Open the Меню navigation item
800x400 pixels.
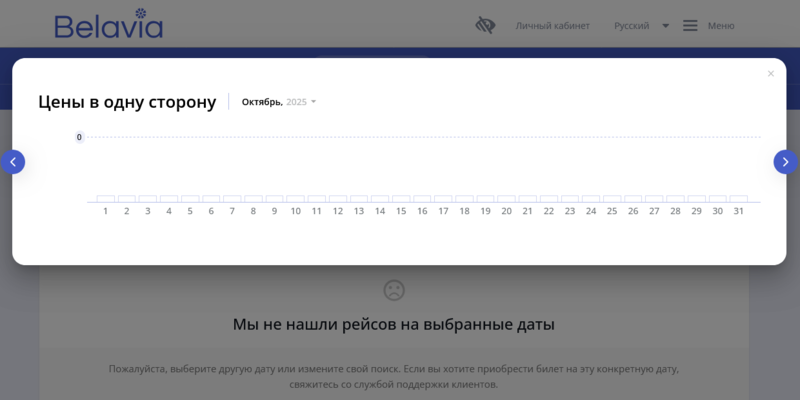point(720,26)
